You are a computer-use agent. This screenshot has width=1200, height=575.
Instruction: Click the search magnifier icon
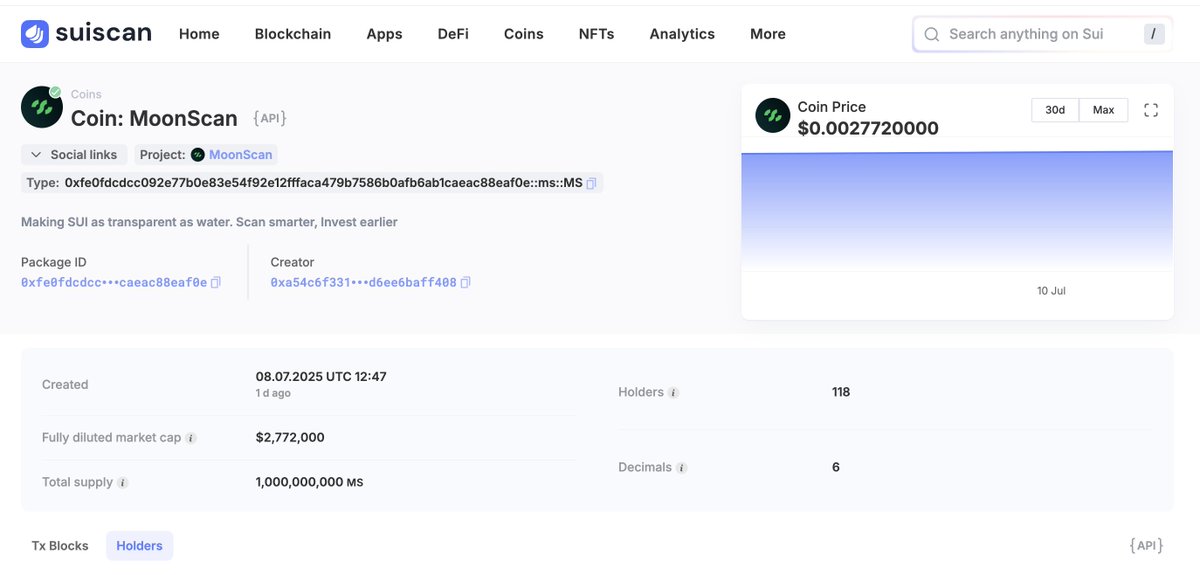(x=932, y=34)
